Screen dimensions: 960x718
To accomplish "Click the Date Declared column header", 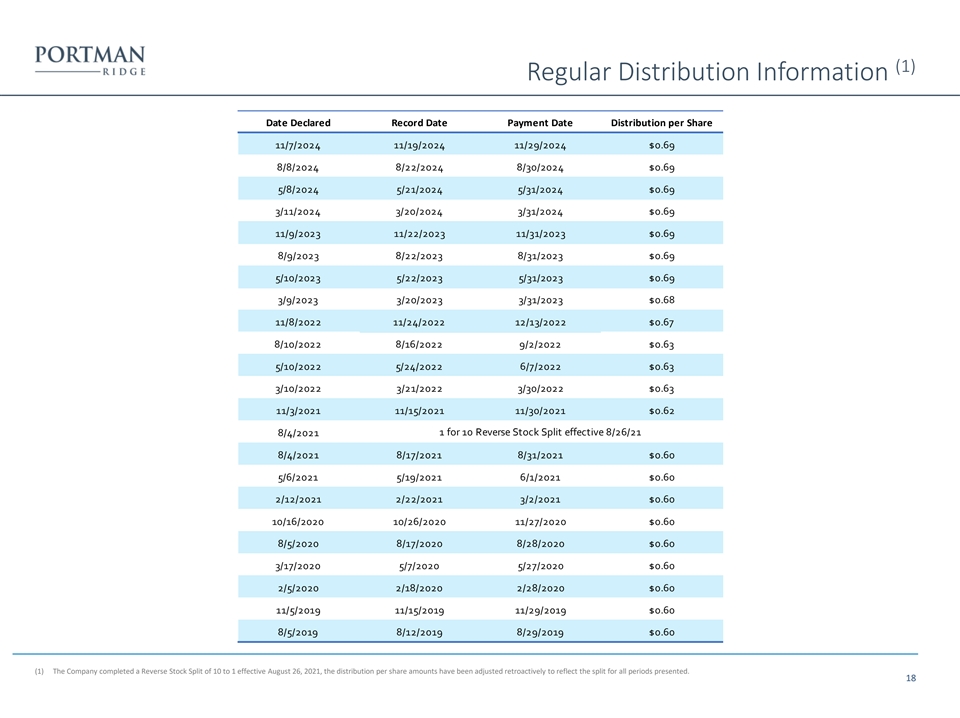I will 298,123.
